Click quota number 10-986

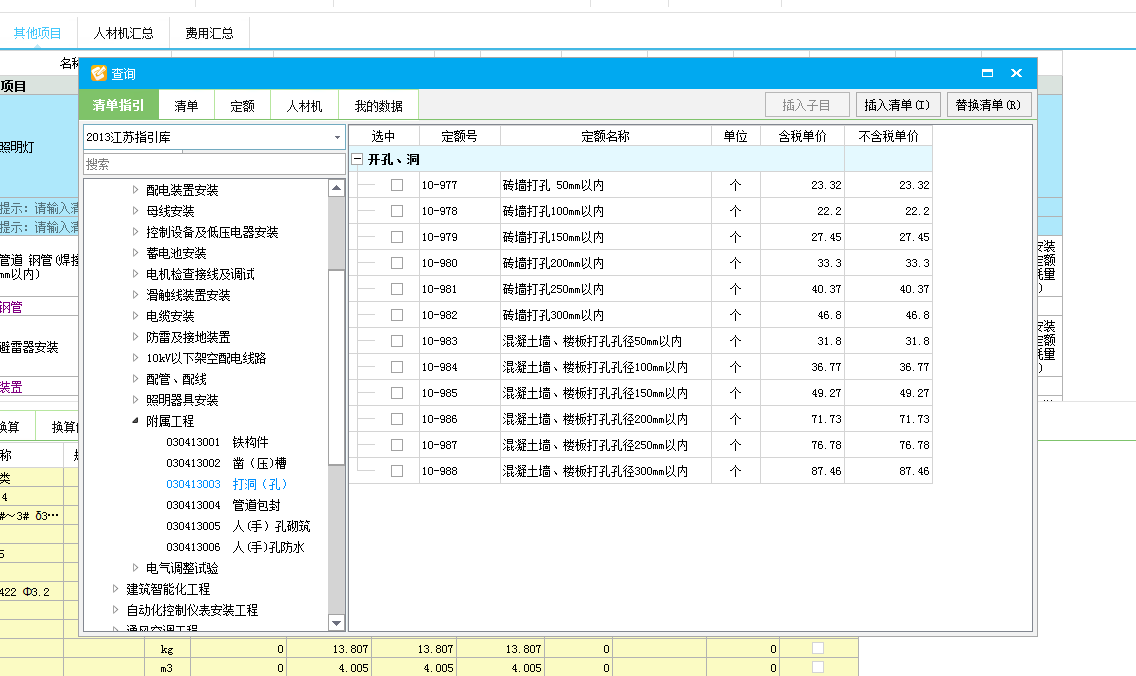(440, 419)
